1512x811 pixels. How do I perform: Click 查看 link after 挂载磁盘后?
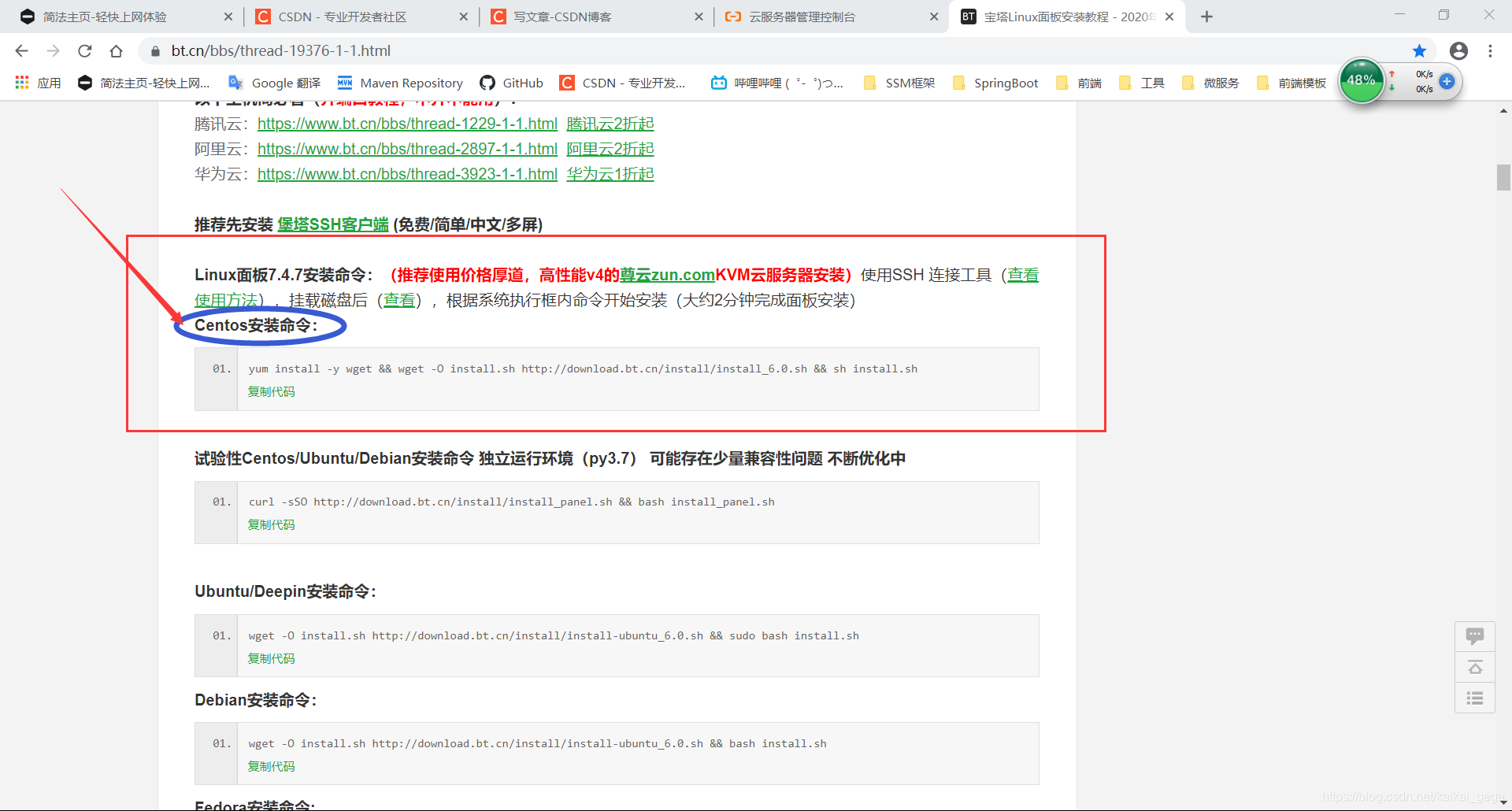point(399,300)
